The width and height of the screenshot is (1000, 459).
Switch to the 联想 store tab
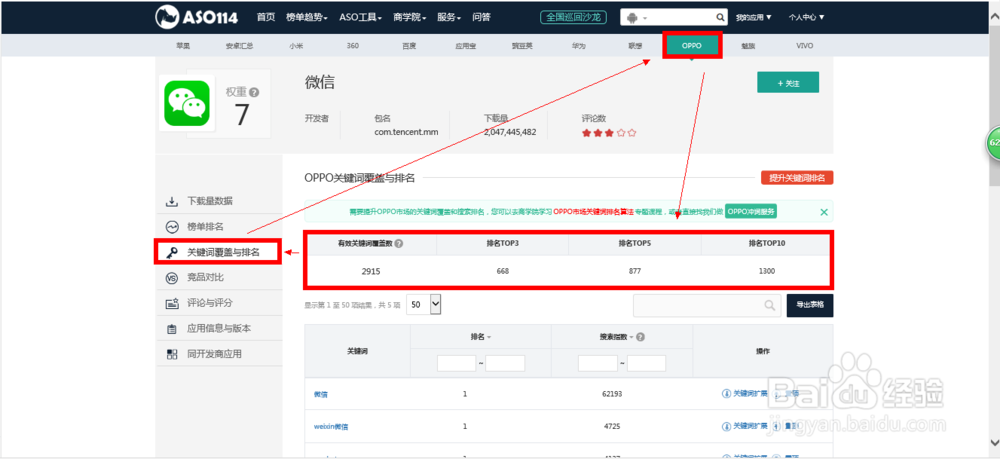tap(635, 46)
